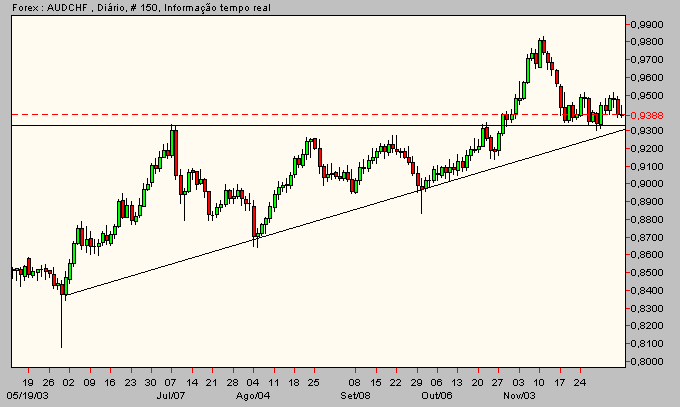Click the Jul/07 month label
The width and height of the screenshot is (680, 407).
171,396
